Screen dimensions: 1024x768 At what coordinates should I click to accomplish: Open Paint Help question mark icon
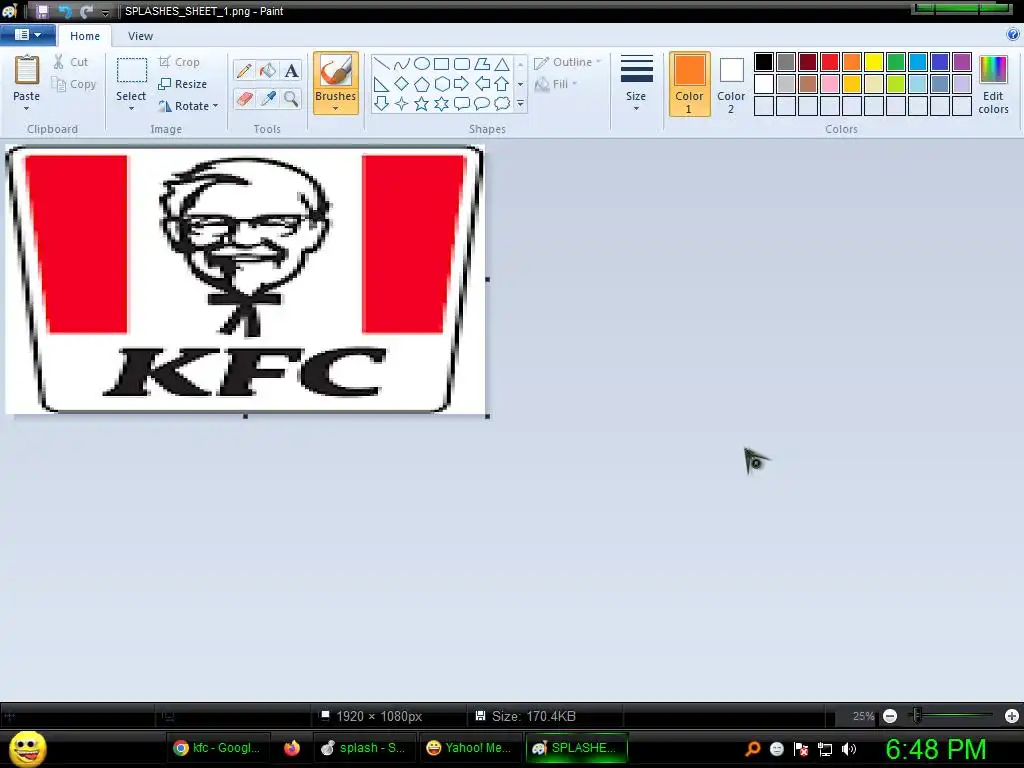[x=1013, y=35]
